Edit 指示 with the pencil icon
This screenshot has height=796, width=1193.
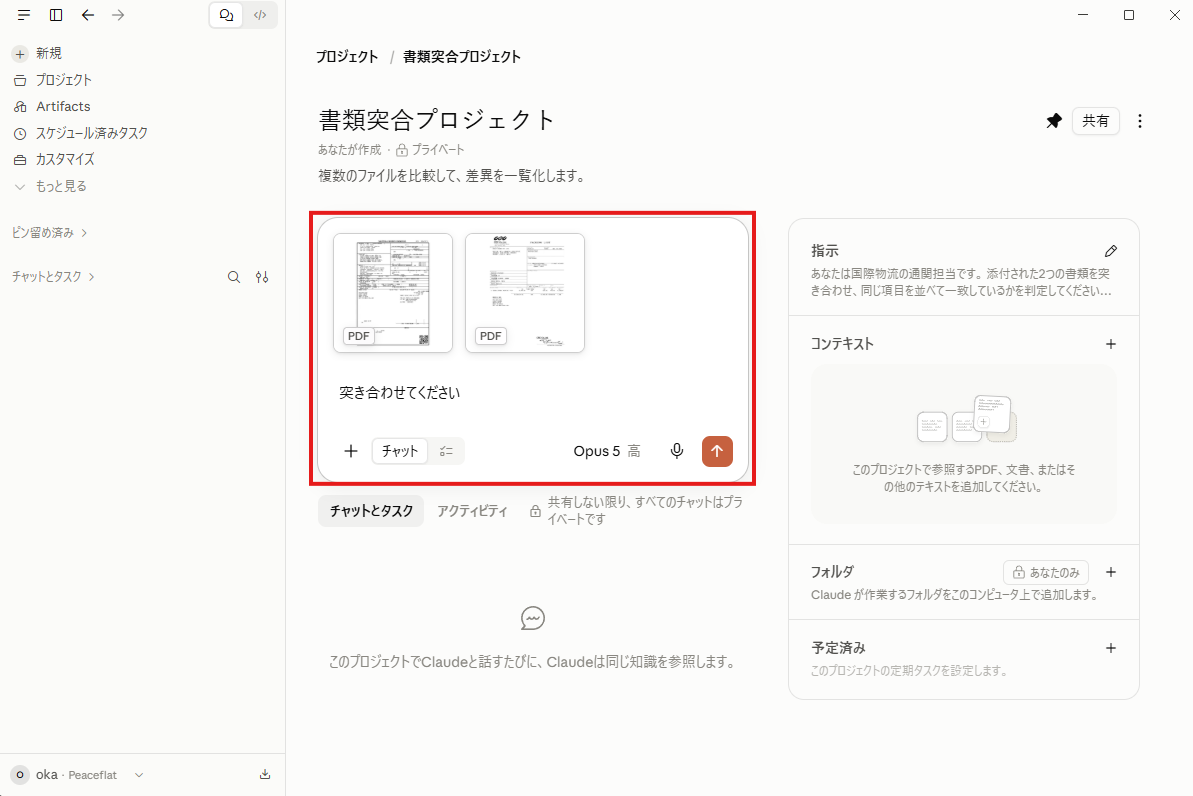[x=1111, y=251]
